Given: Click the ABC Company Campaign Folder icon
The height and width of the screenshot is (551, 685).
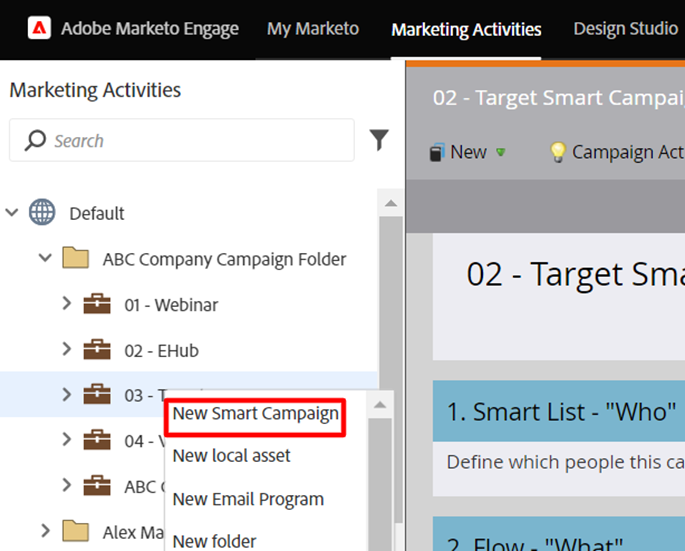Looking at the screenshot, I should [x=76, y=258].
